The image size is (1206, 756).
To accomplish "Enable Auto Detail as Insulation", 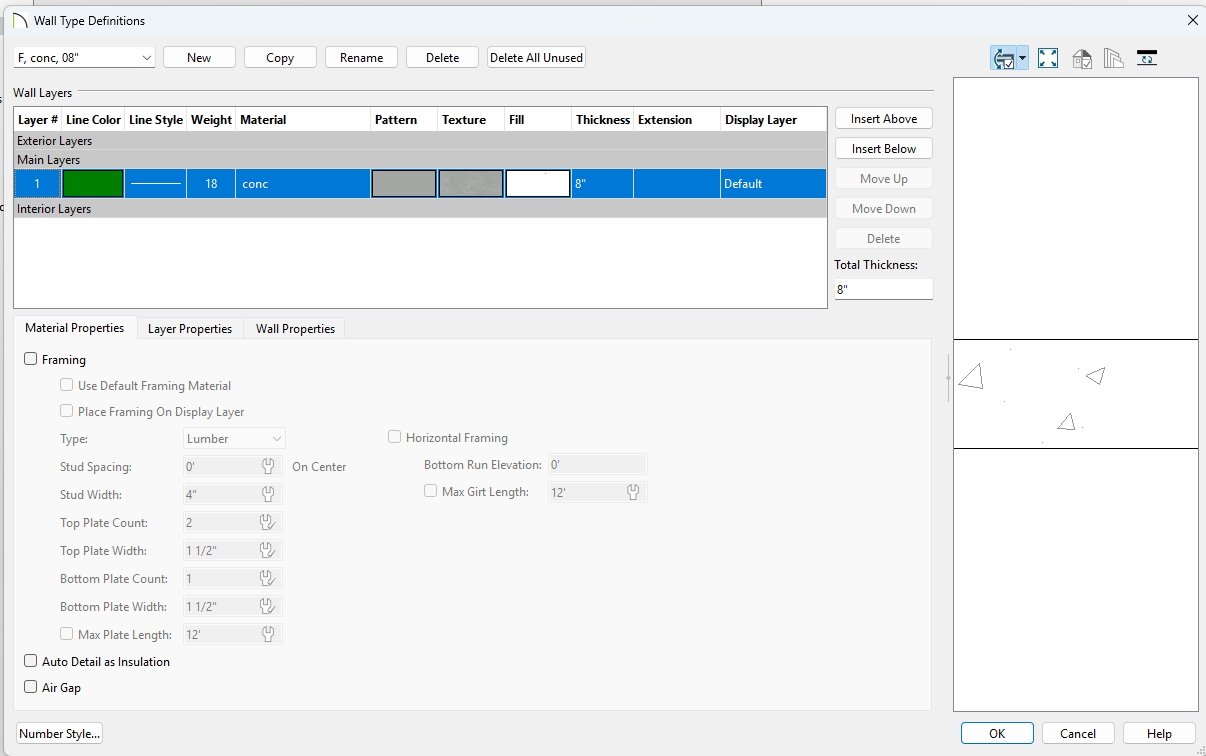I will click(x=30, y=661).
